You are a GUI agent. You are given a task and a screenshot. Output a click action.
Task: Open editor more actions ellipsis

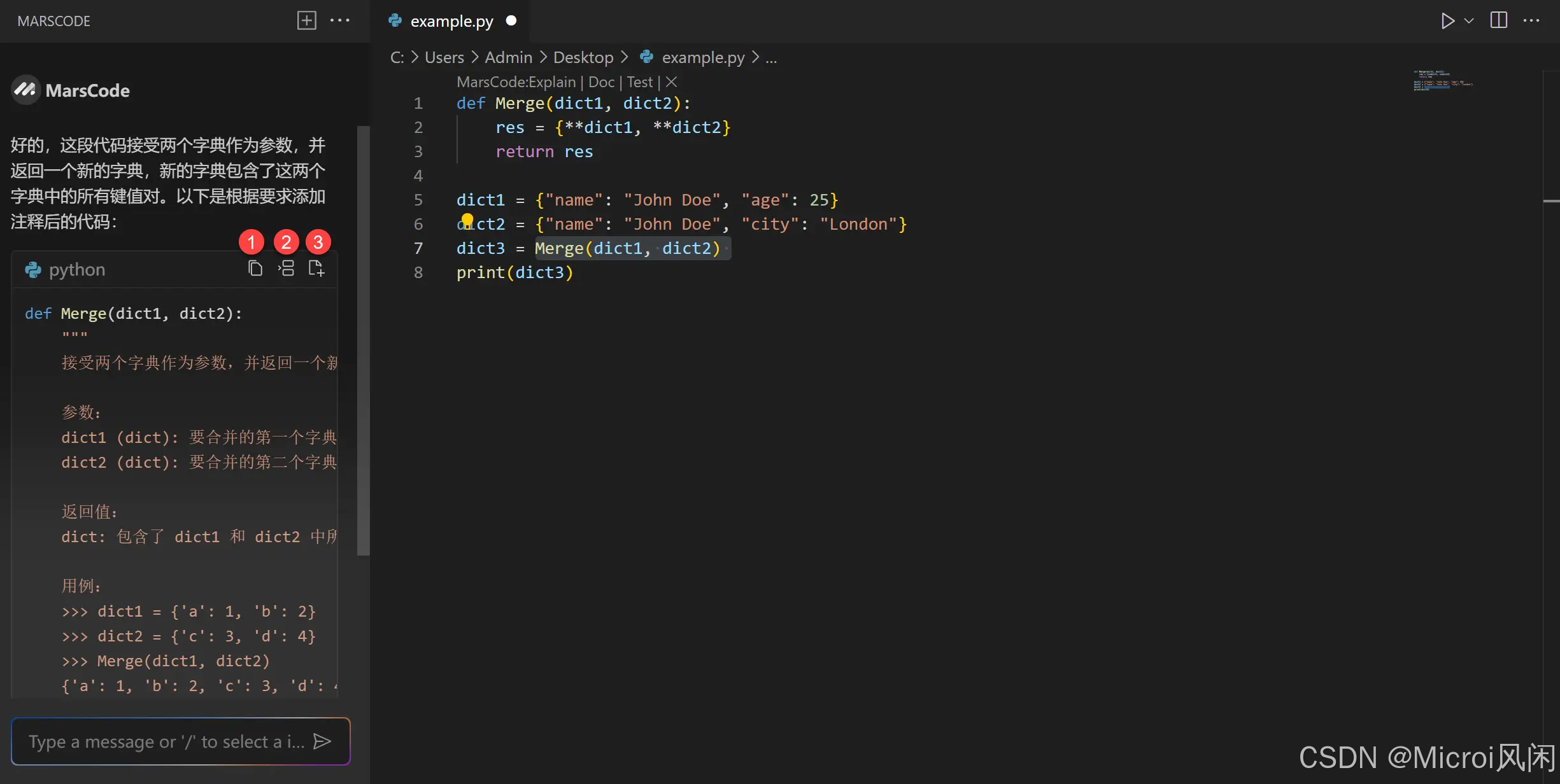1531,20
